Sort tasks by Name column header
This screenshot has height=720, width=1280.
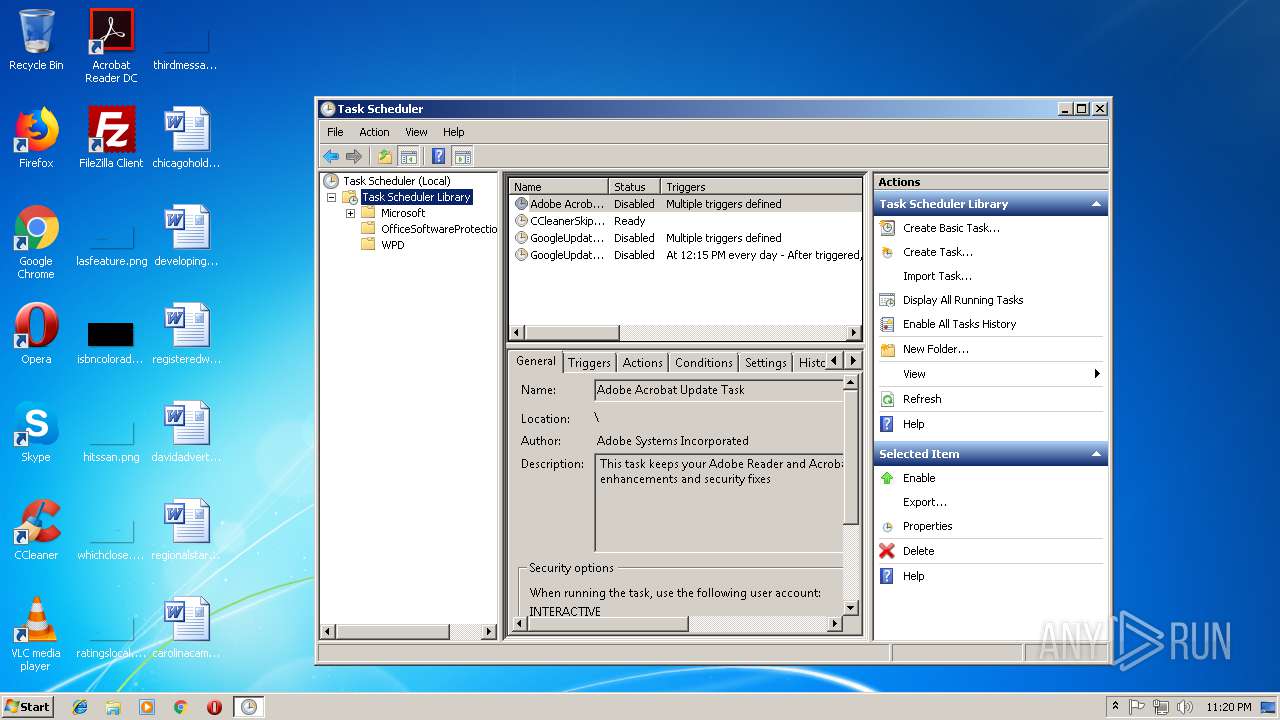click(x=558, y=187)
